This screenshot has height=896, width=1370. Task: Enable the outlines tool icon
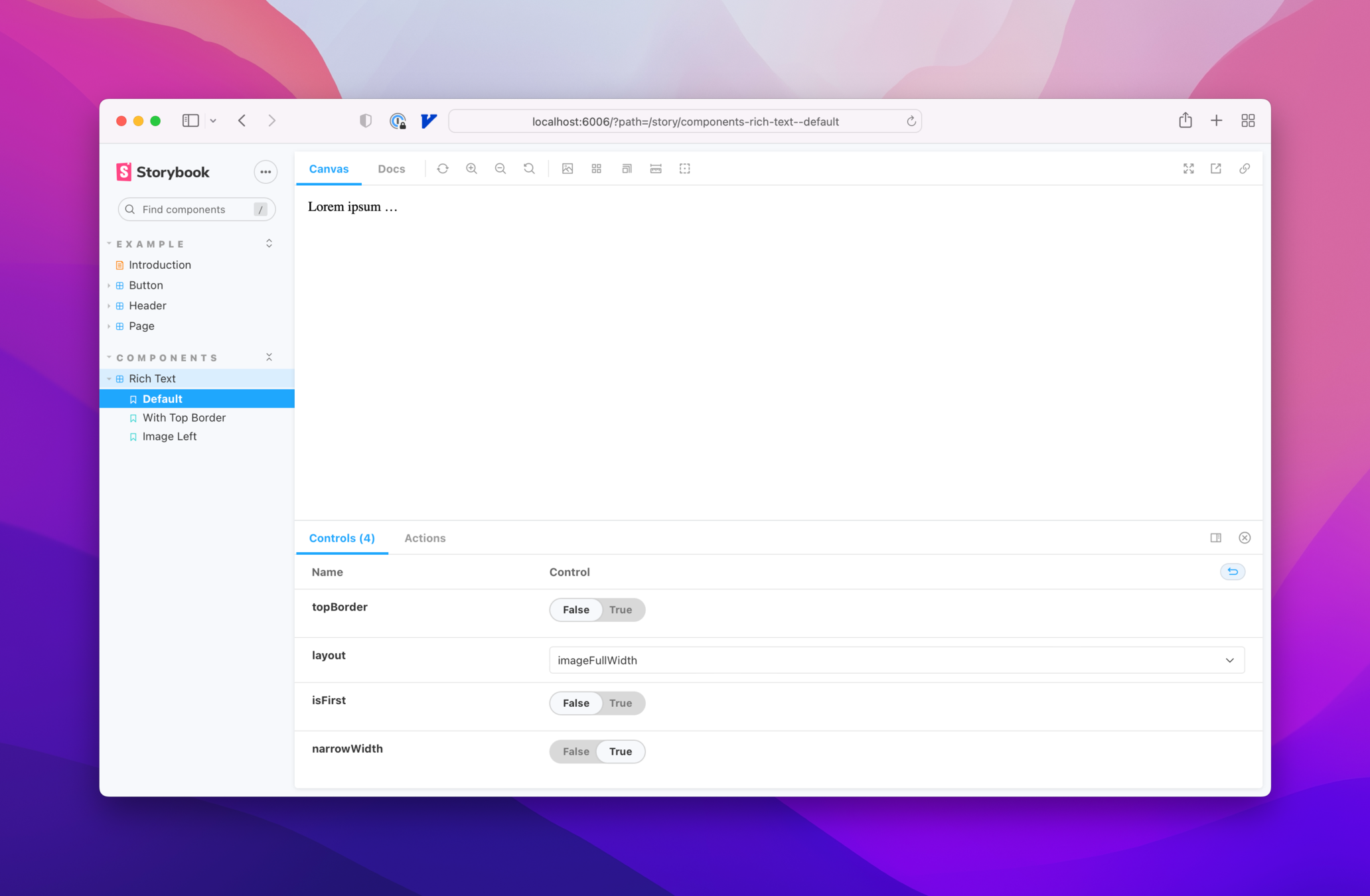tap(684, 169)
